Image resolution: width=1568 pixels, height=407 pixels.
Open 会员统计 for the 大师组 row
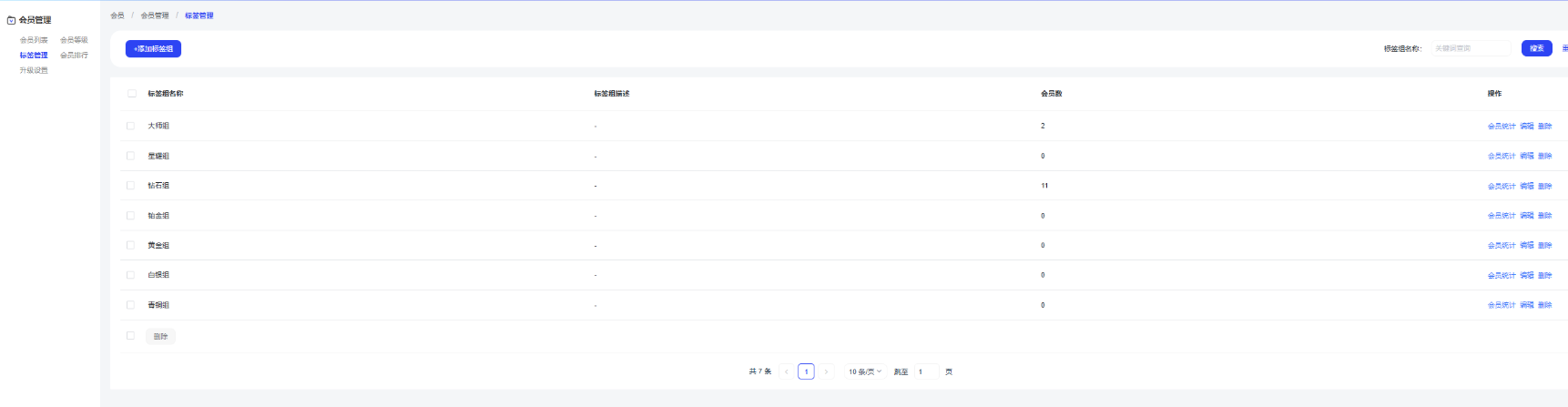tap(1501, 127)
